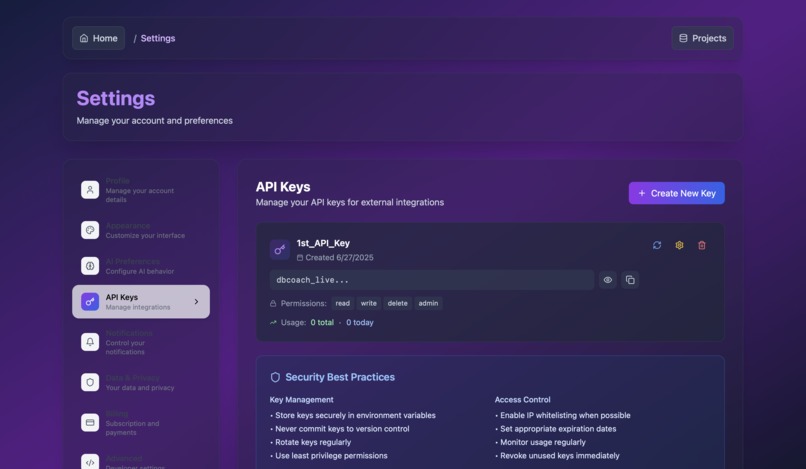Click the 'API Keys' section heading
This screenshot has width=806, height=469.
pyautogui.click(x=283, y=187)
